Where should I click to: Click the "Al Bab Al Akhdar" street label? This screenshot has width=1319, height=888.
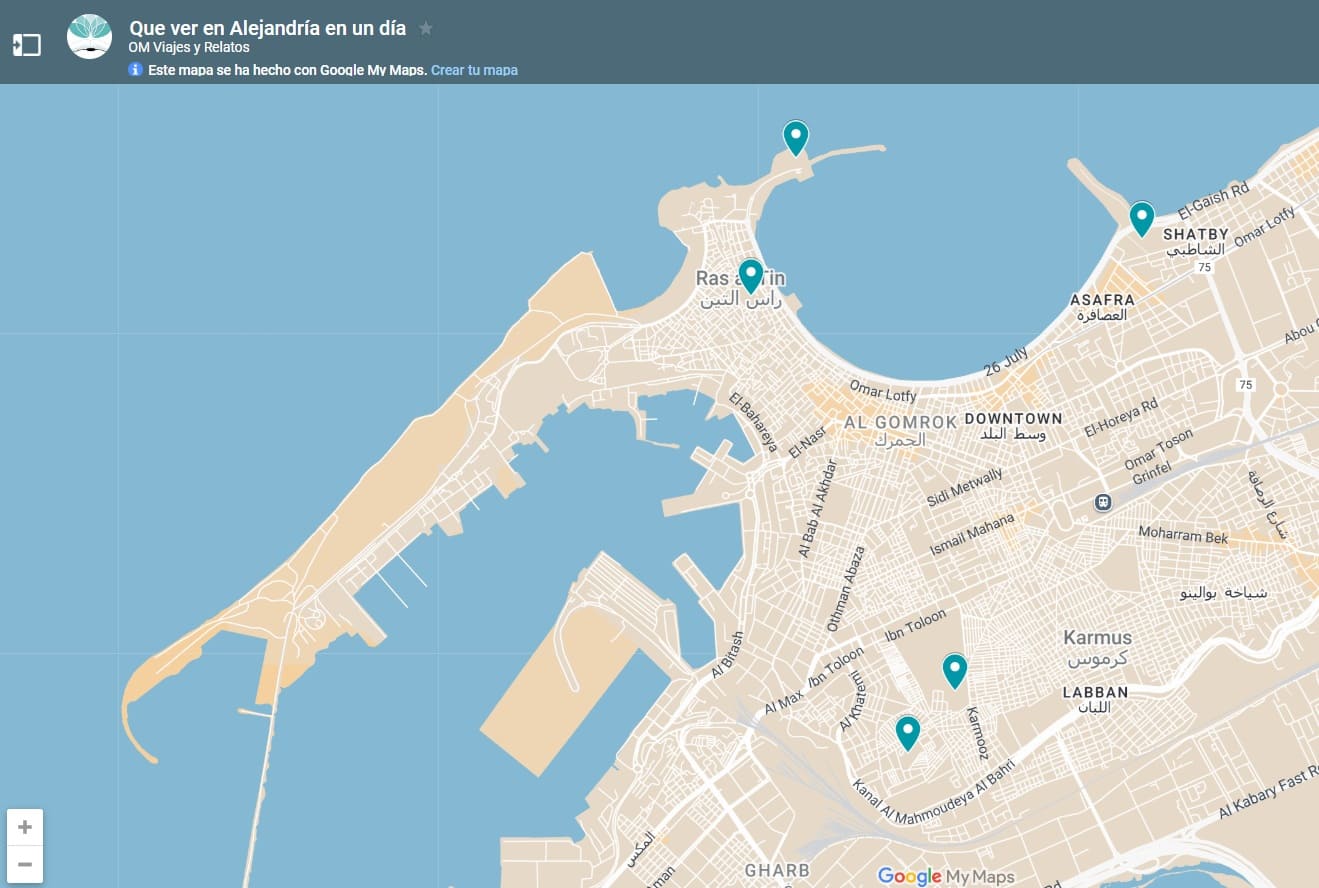pos(816,509)
